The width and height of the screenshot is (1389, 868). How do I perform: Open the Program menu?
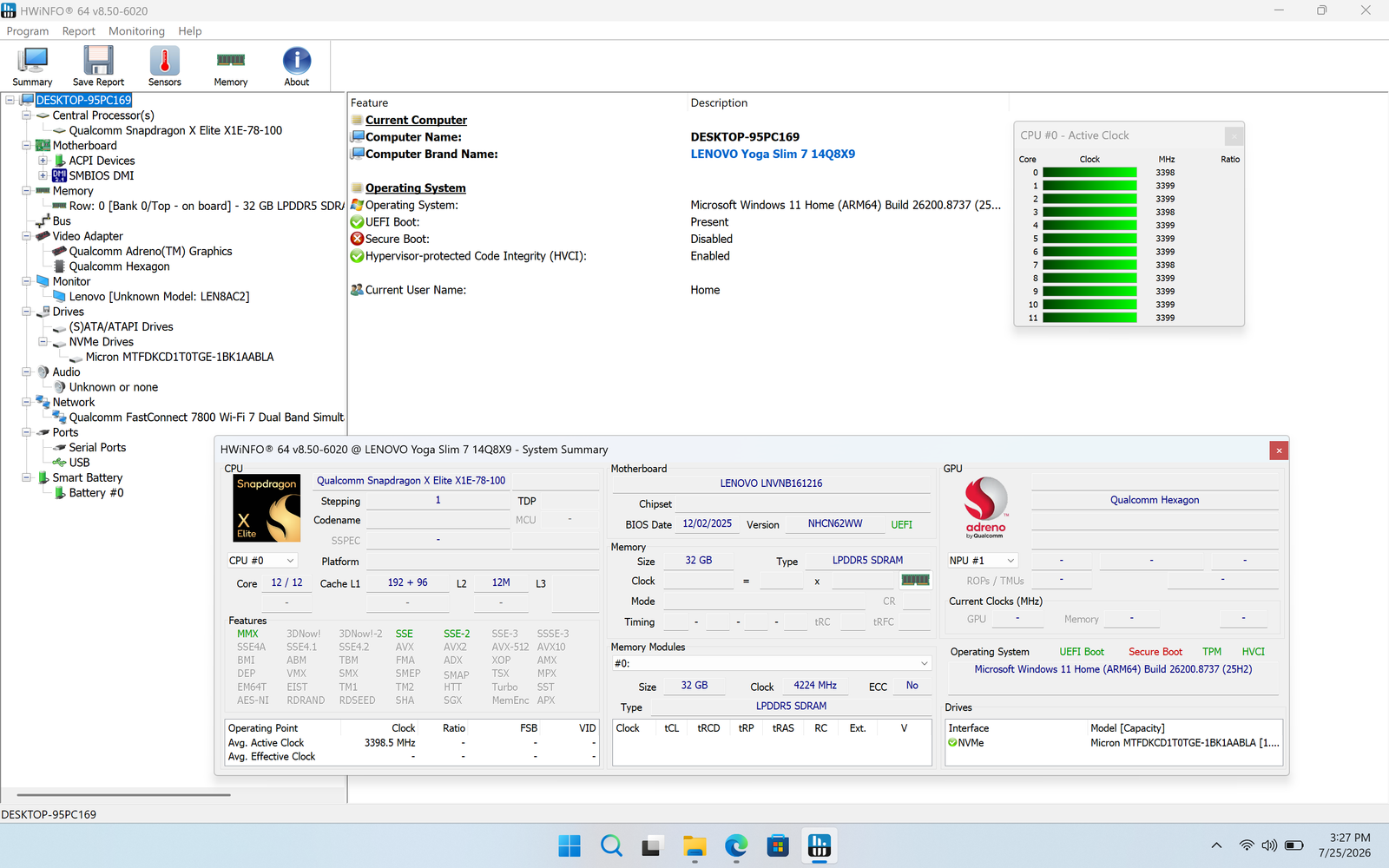coord(28,31)
